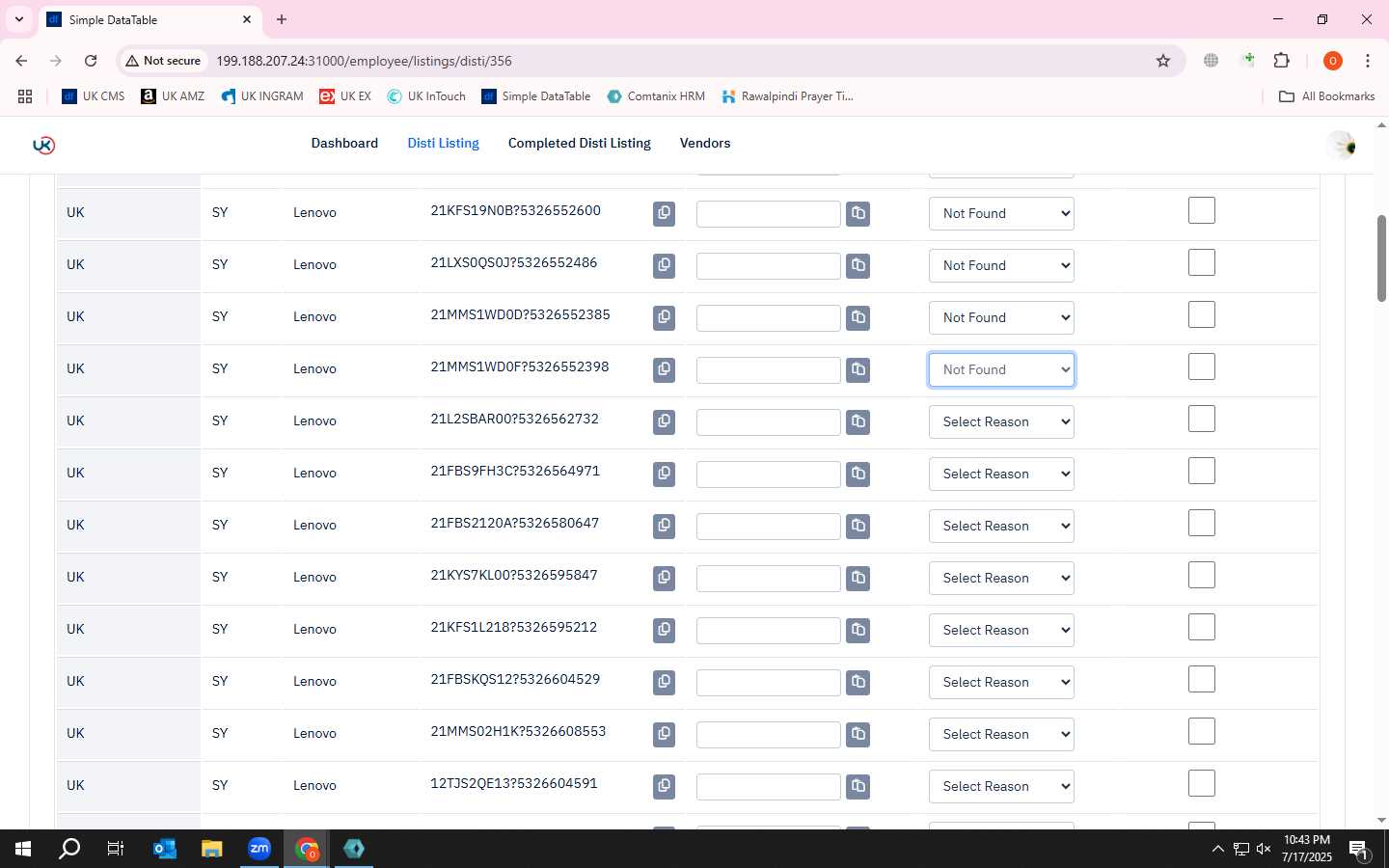Viewport: 1389px width, 868px height.
Task: Copy SKU 21L2SBAR00?5326562732 with copy icon
Action: pyautogui.click(x=664, y=421)
